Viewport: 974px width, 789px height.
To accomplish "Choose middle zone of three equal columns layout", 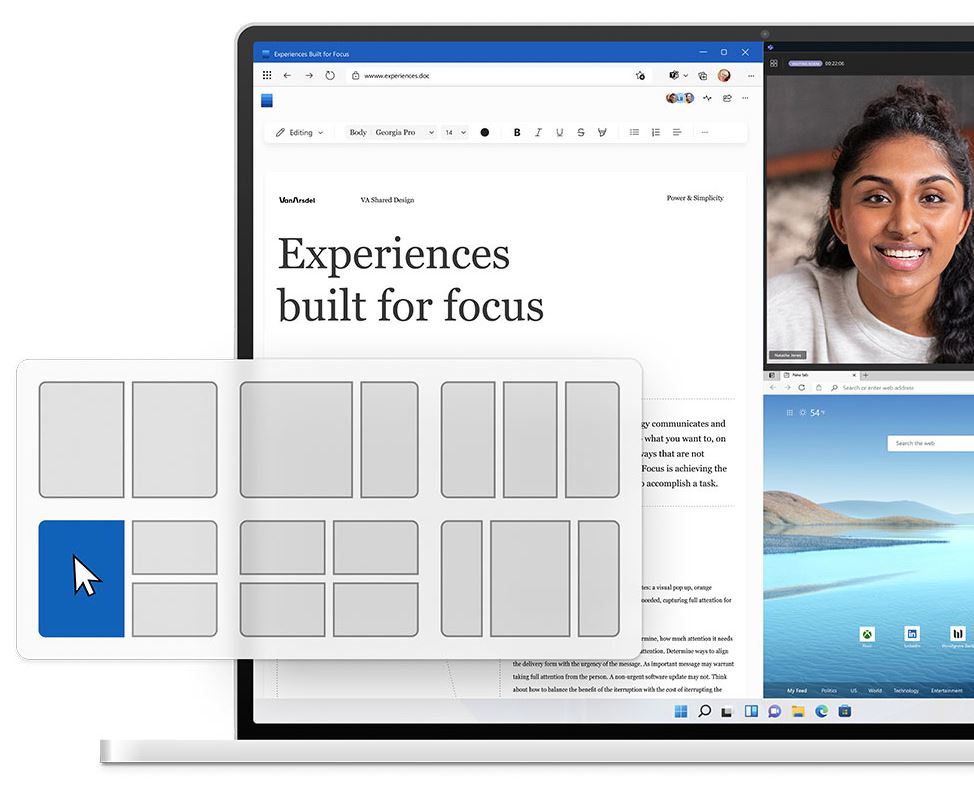I will point(530,440).
